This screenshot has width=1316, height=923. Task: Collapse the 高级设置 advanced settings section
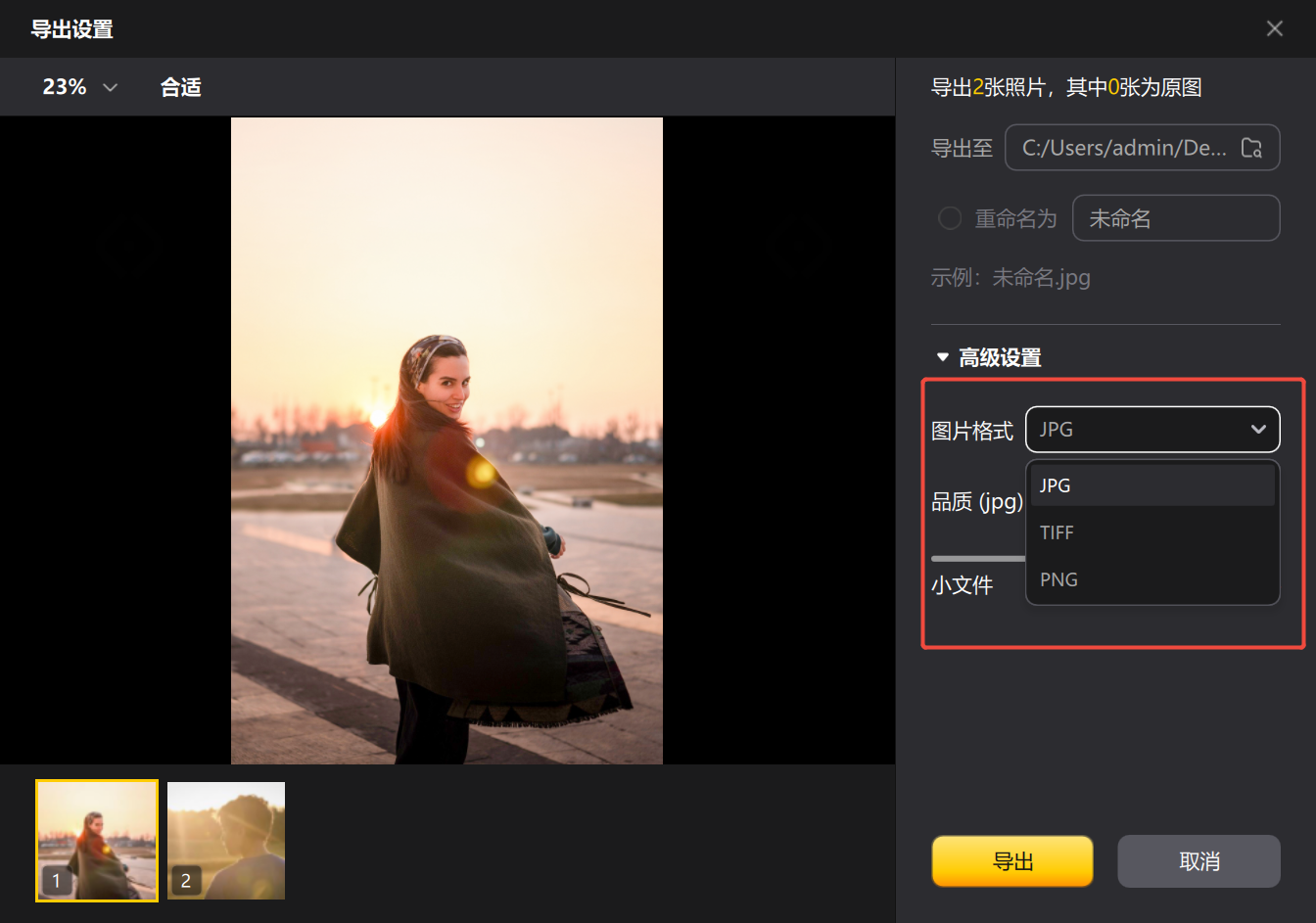click(x=943, y=357)
